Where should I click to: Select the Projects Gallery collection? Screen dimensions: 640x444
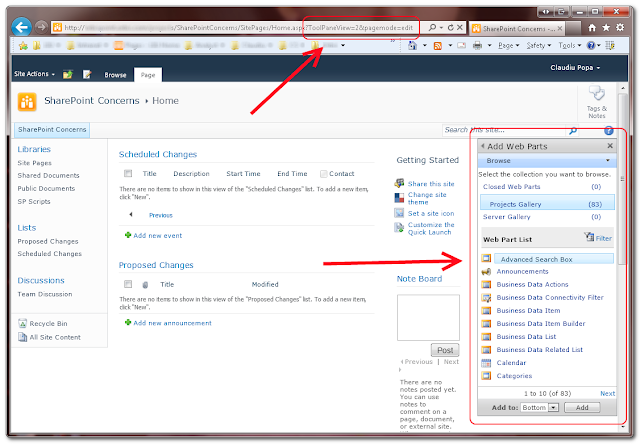coord(547,204)
